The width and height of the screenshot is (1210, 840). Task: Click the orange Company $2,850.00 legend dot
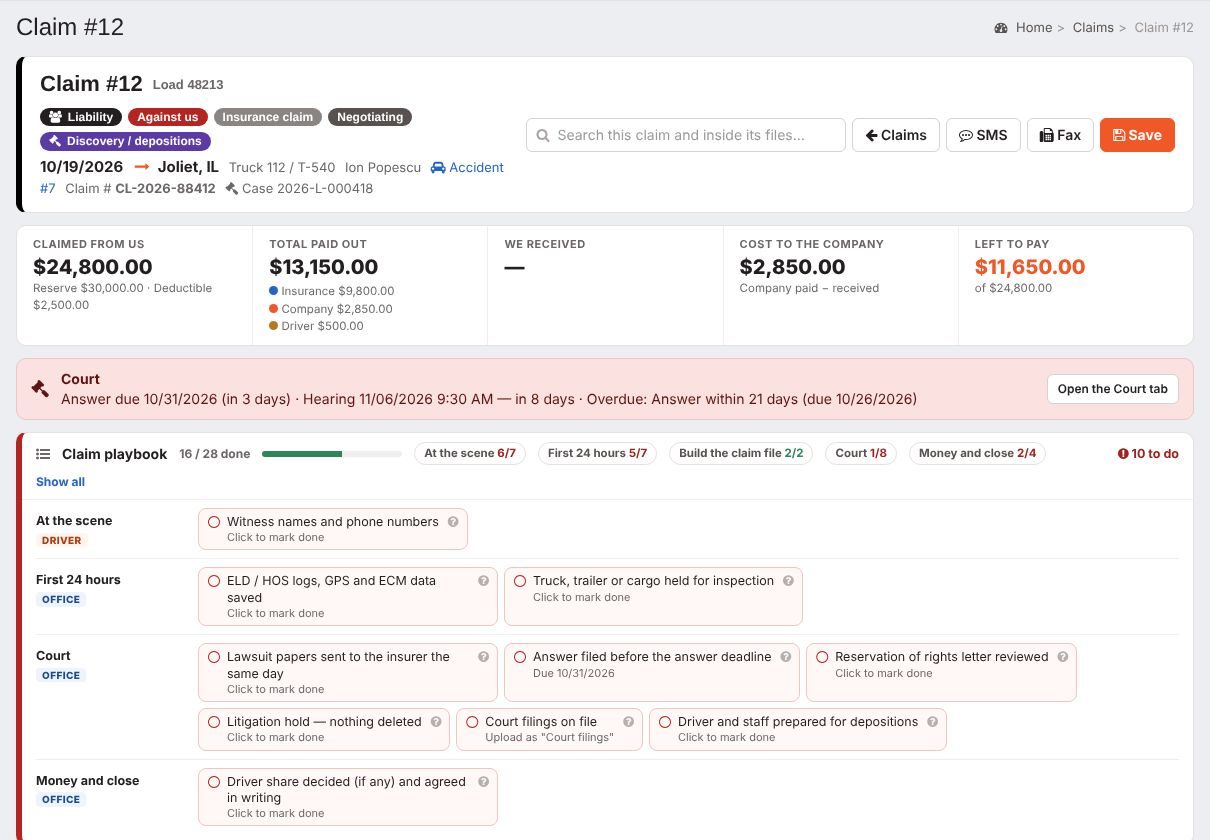(x=274, y=309)
